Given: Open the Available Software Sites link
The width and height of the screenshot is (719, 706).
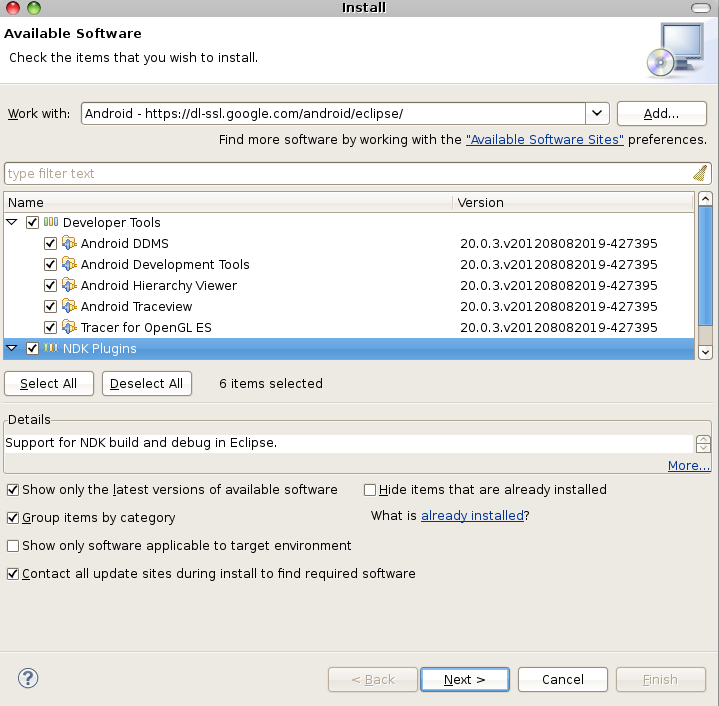Looking at the screenshot, I should click(x=545, y=139).
